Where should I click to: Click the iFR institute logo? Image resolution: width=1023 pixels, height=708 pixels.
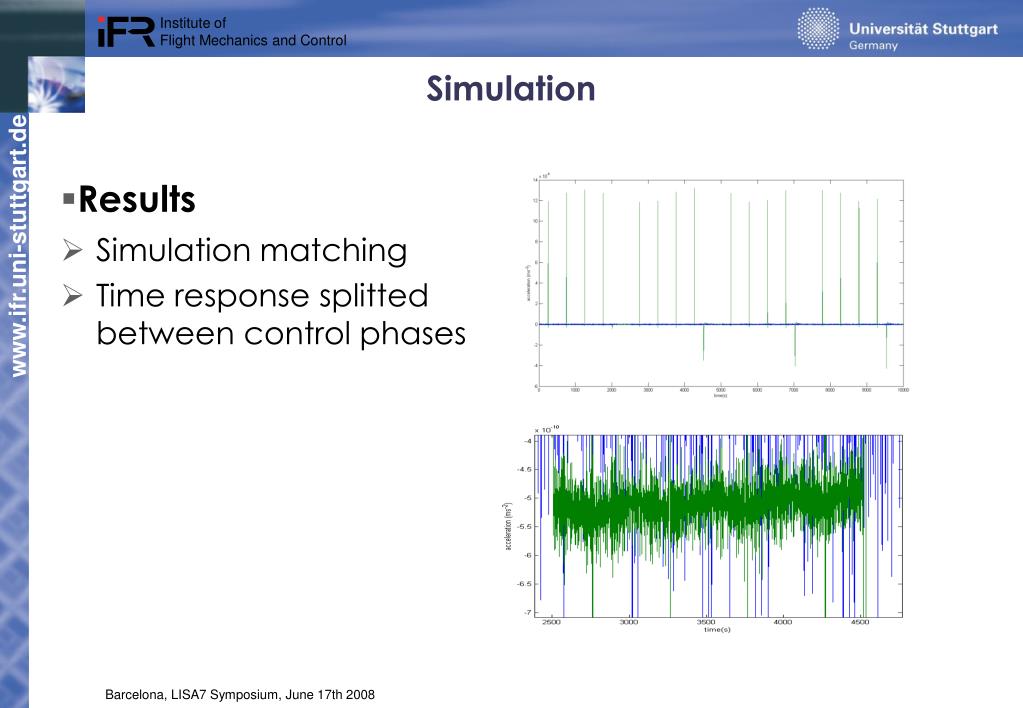[x=126, y=31]
